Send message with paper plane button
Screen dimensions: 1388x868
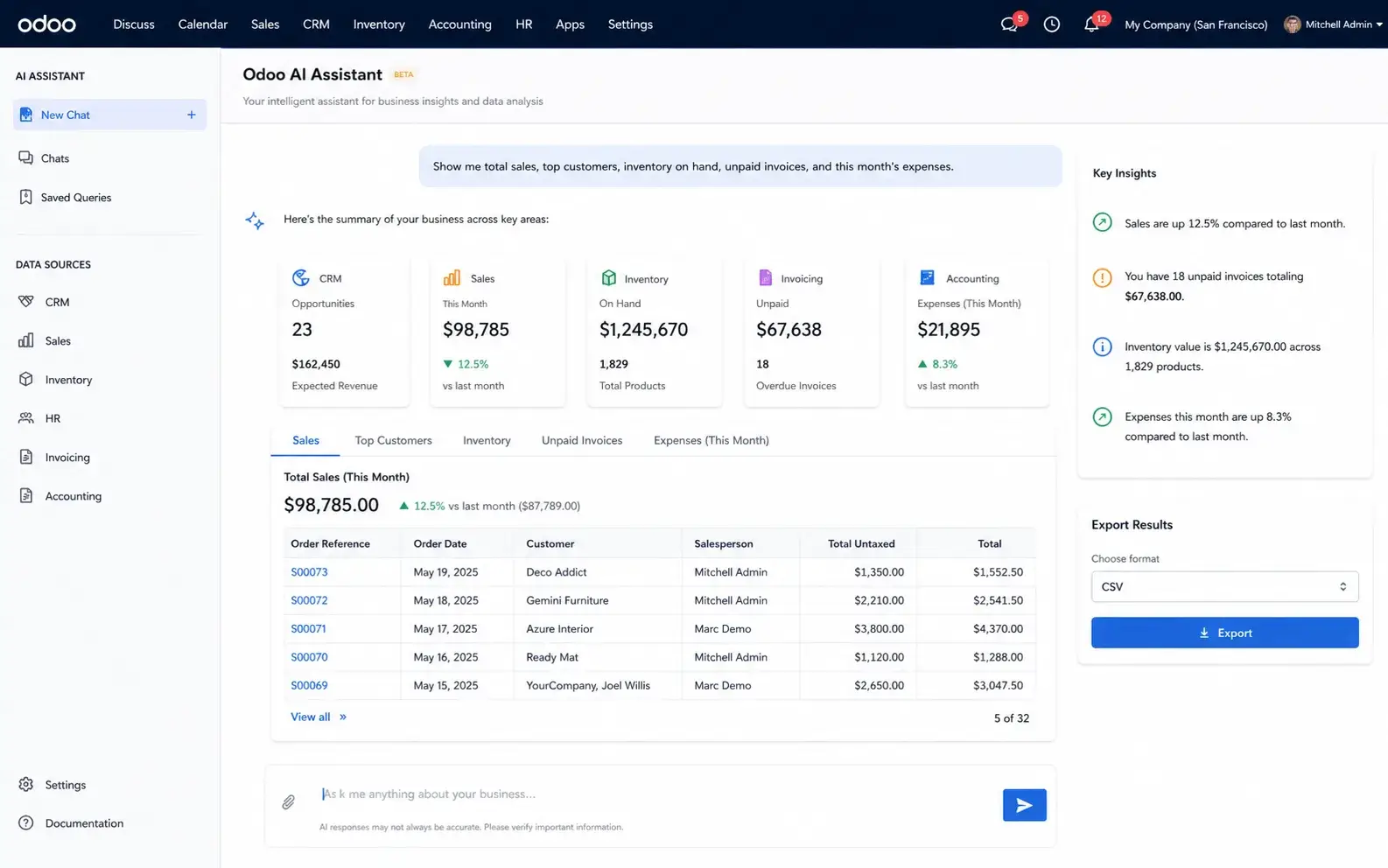click(x=1024, y=805)
